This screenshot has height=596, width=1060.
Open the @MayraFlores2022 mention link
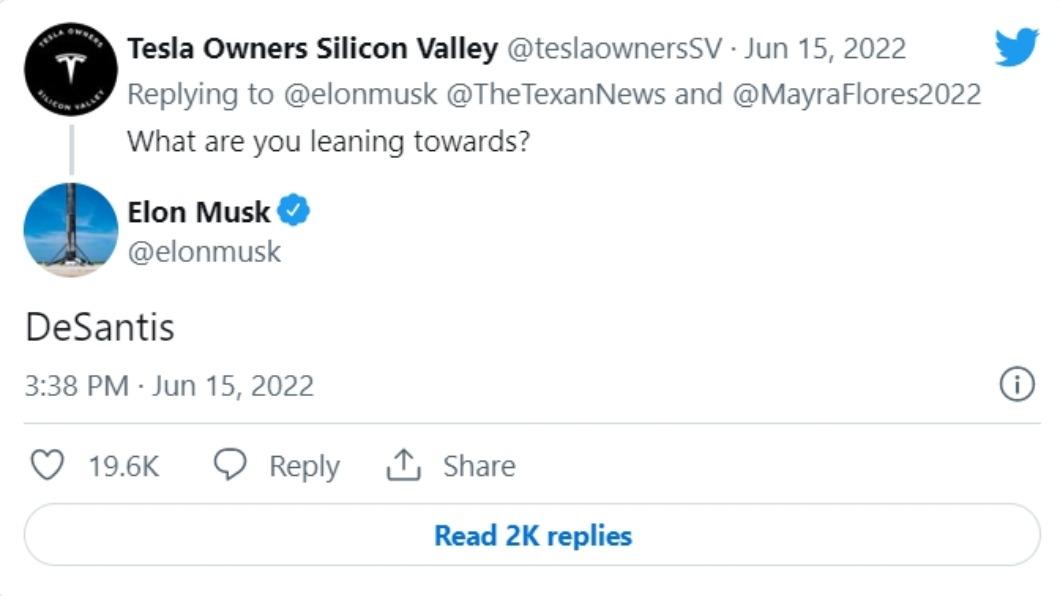(x=857, y=94)
